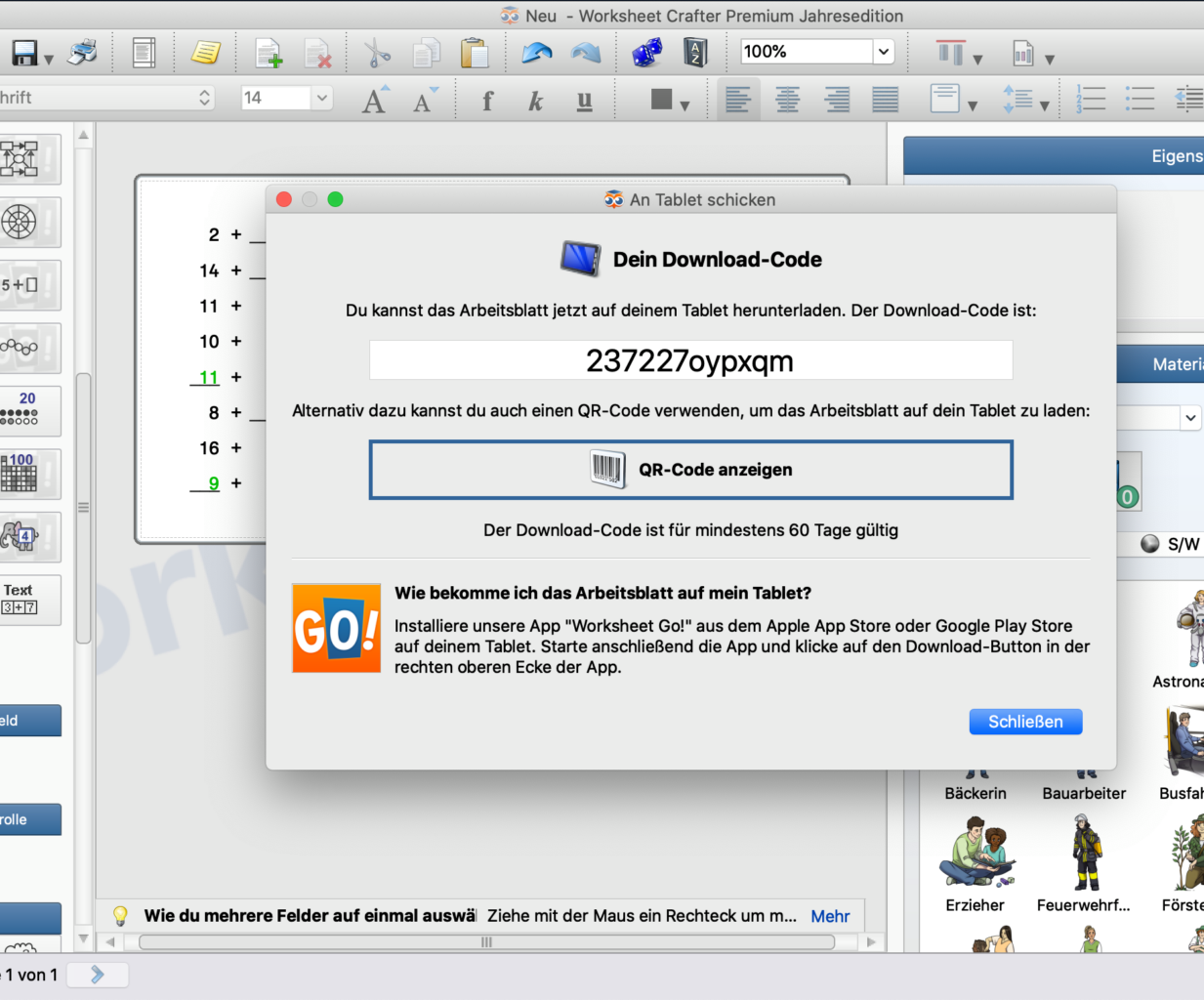
Task: Open the font size 14 dropdown
Action: (x=321, y=98)
